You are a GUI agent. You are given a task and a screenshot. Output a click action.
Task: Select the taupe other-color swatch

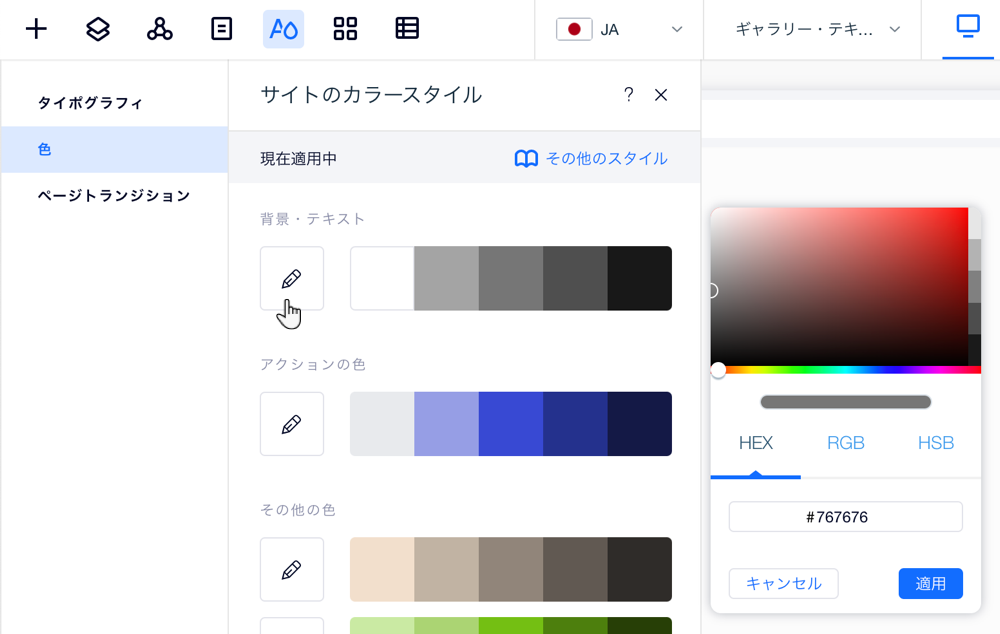tap(511, 570)
